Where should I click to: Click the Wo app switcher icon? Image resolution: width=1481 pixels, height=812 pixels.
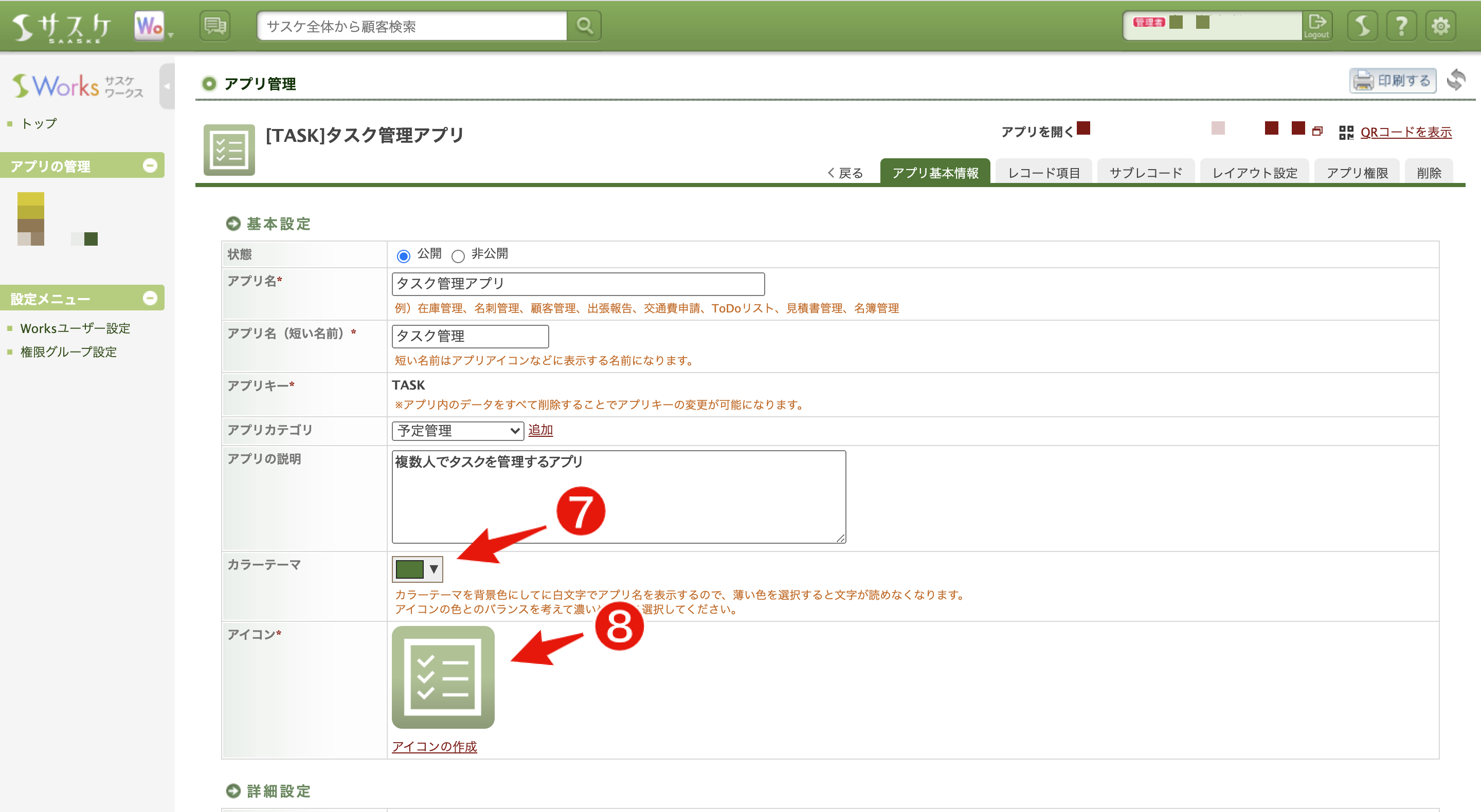point(147,25)
